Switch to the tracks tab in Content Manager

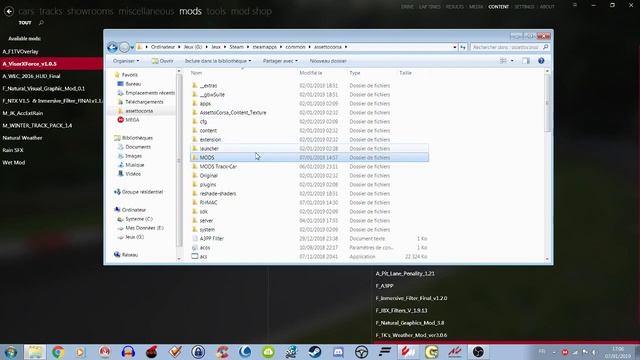point(51,11)
